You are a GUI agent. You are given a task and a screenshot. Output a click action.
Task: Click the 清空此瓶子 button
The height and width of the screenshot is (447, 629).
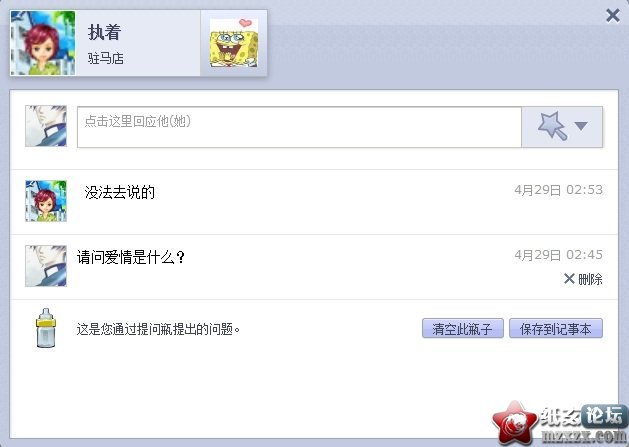(463, 329)
